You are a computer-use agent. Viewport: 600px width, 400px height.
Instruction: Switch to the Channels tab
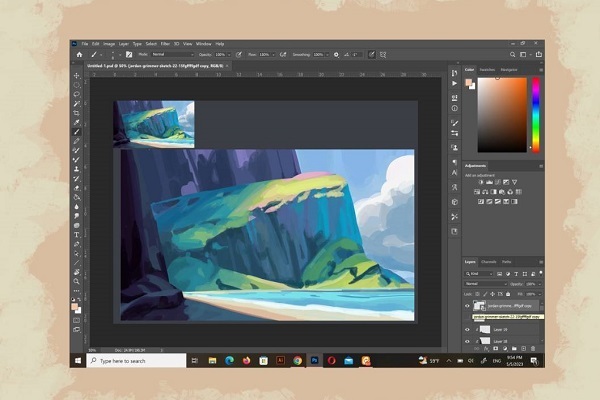tap(488, 262)
